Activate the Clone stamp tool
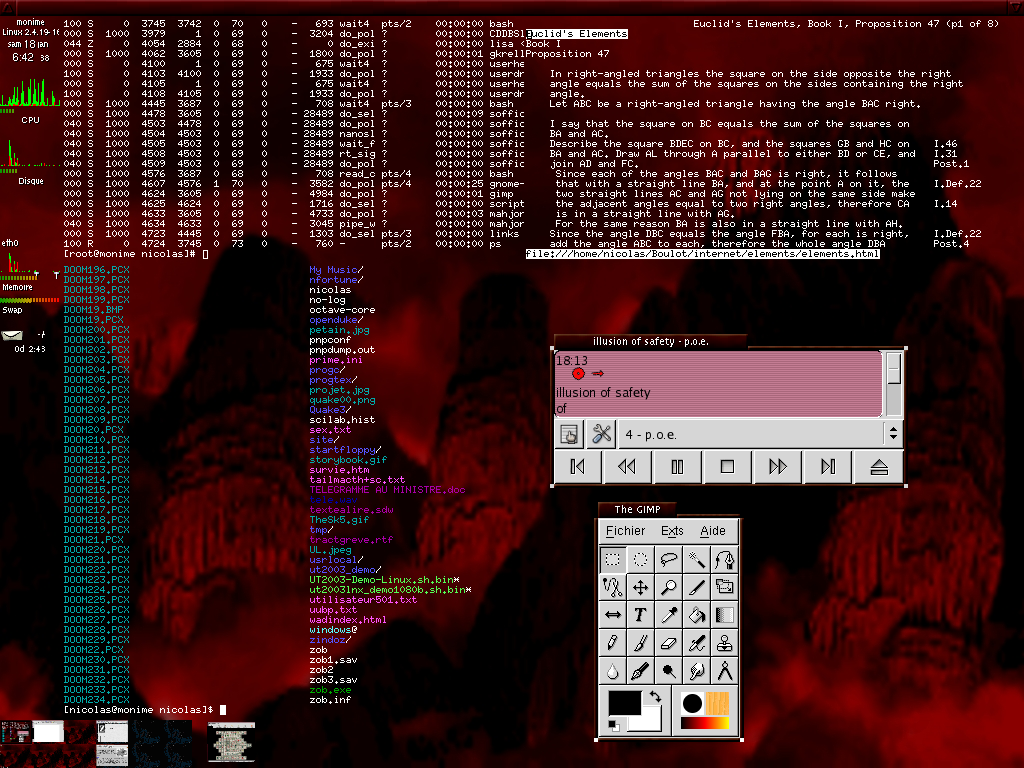Viewport: 1024px width, 768px height. tap(725, 643)
